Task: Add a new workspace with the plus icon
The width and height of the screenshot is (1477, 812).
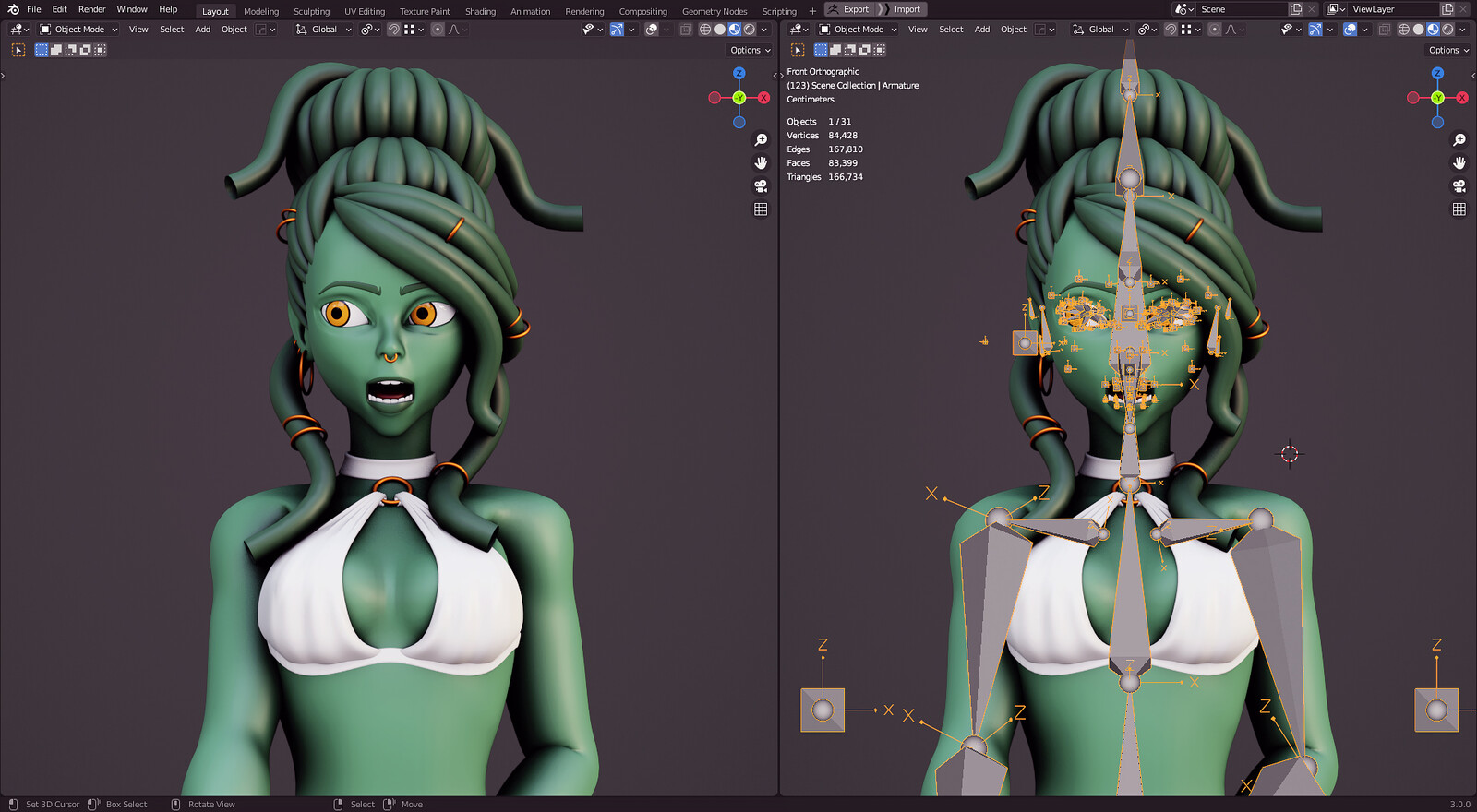Action: [812, 11]
